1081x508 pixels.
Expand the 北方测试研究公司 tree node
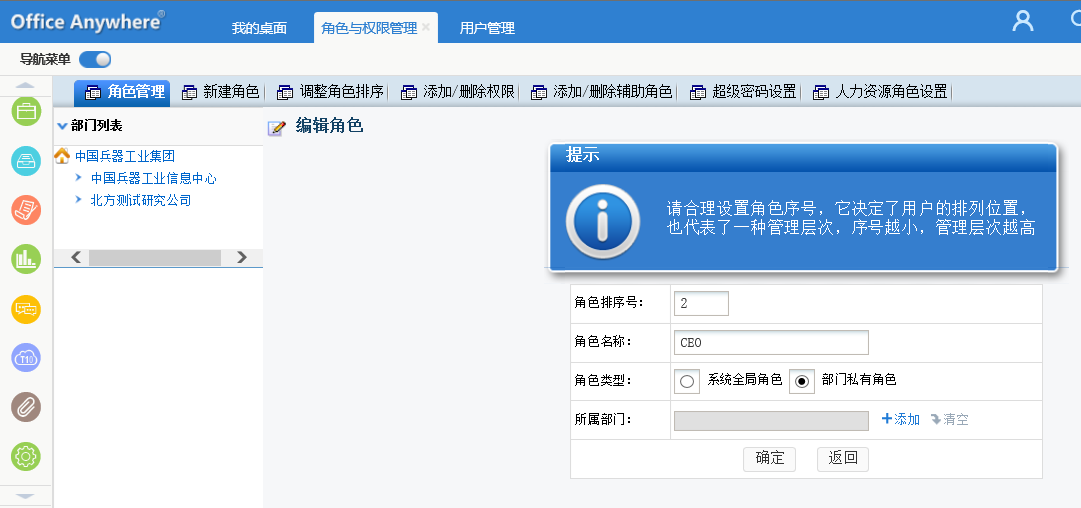[x=79, y=200]
